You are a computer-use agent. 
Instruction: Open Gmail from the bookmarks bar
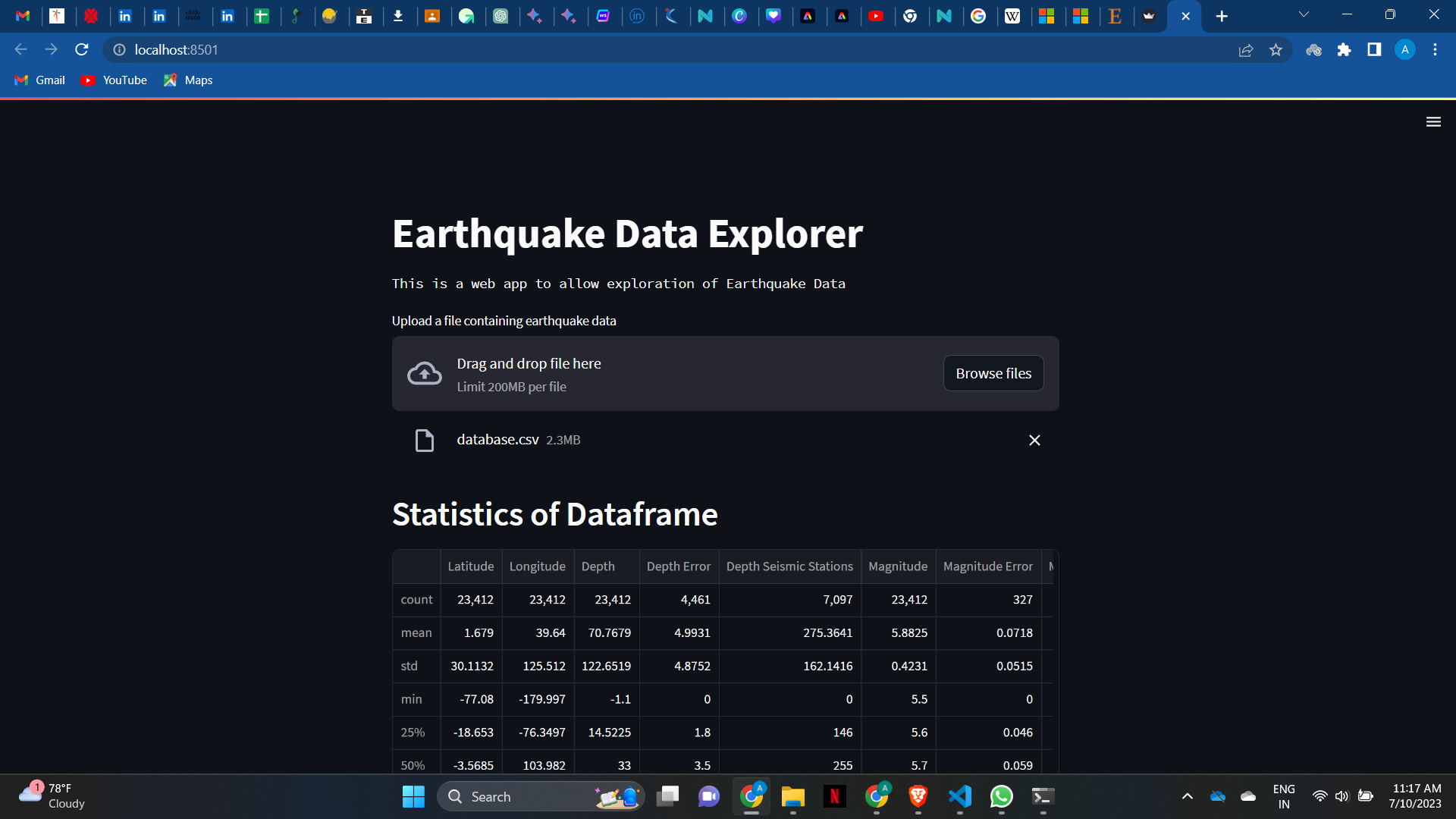pos(39,80)
